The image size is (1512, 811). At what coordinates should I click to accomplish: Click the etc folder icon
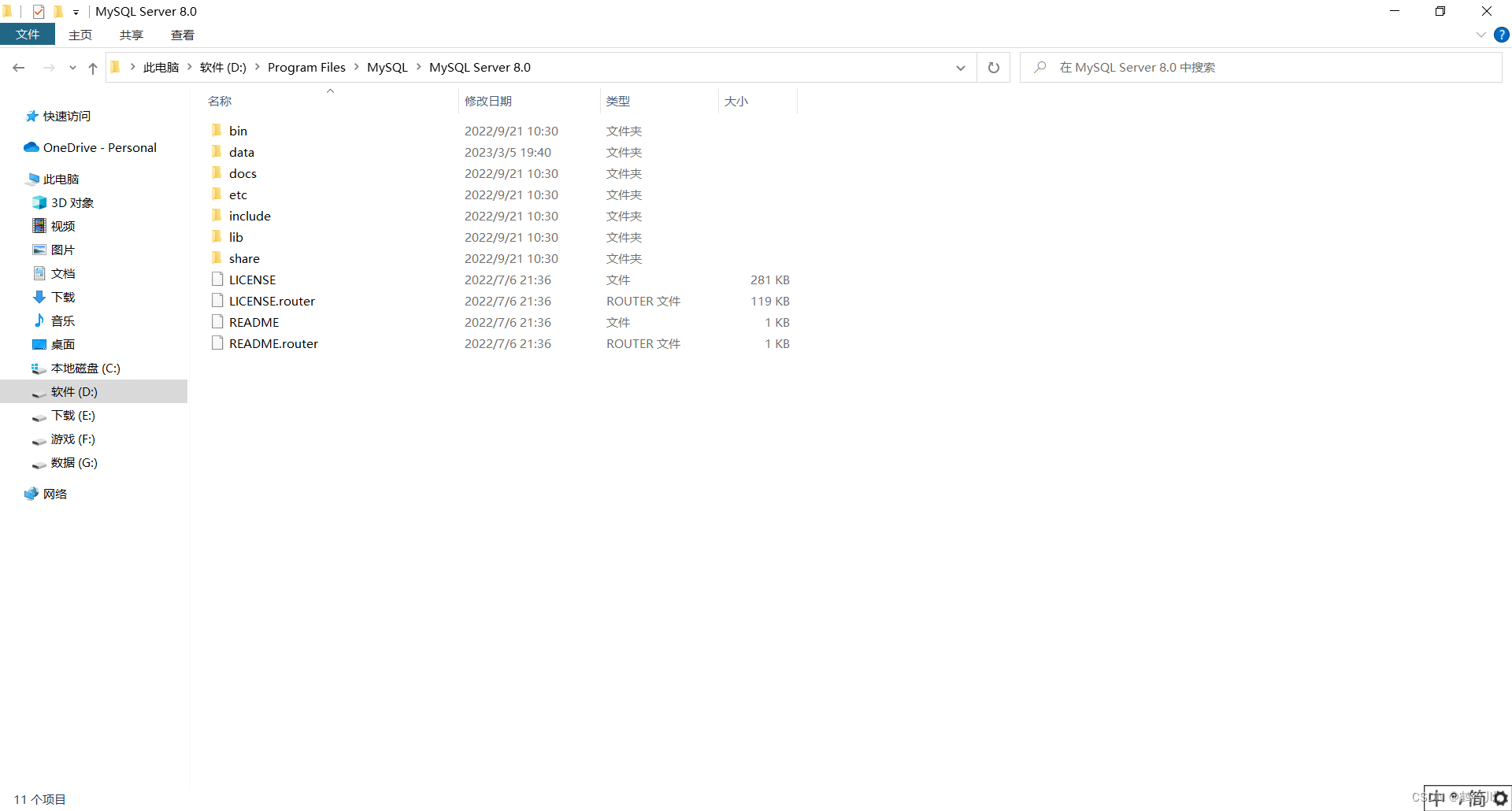coord(217,194)
